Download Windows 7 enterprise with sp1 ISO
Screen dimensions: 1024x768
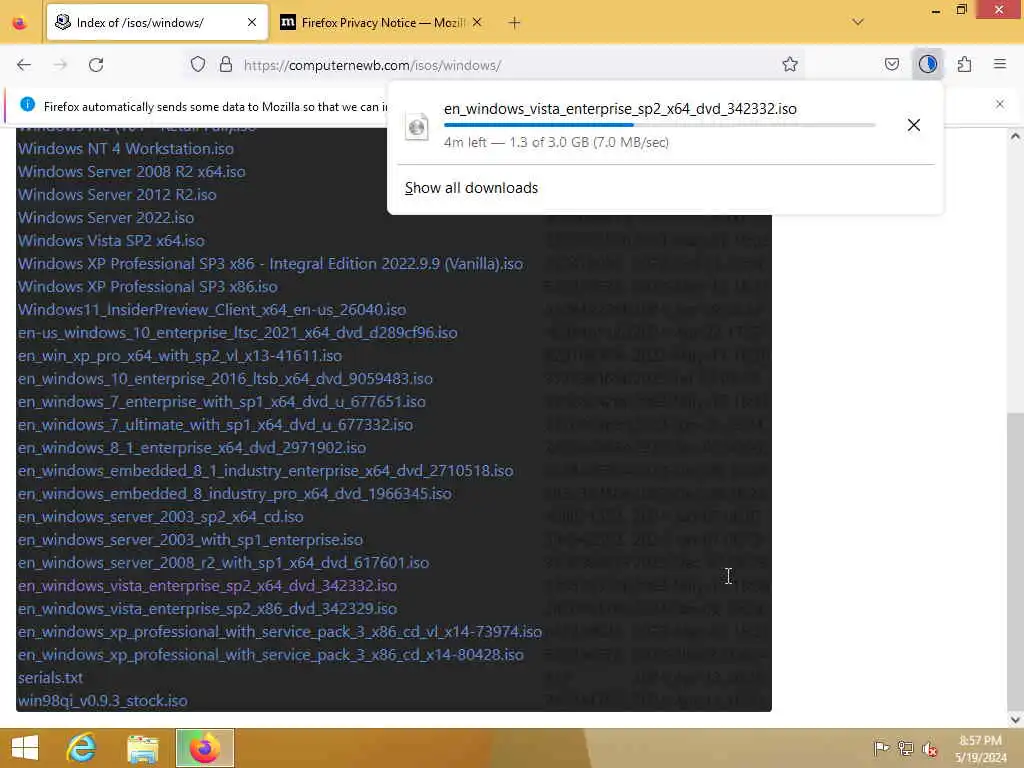coord(221,402)
